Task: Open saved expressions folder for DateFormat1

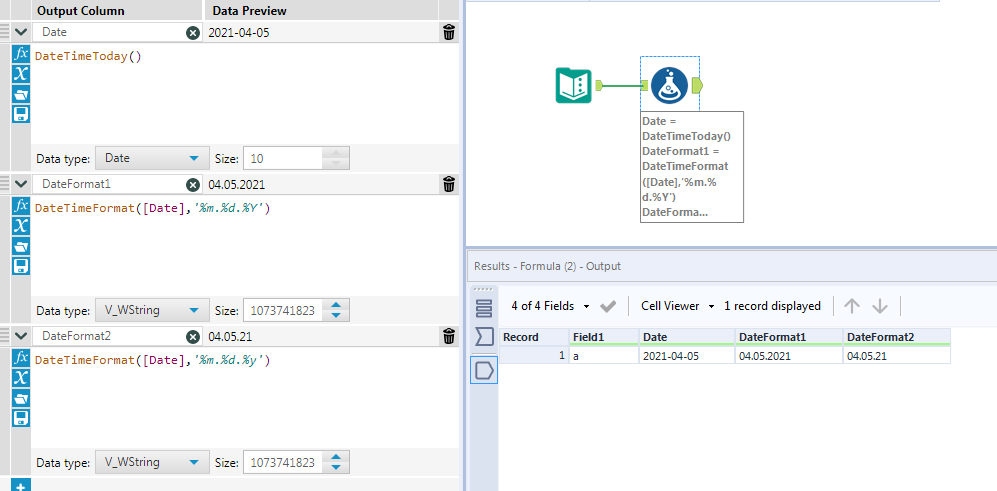Action: tap(21, 246)
